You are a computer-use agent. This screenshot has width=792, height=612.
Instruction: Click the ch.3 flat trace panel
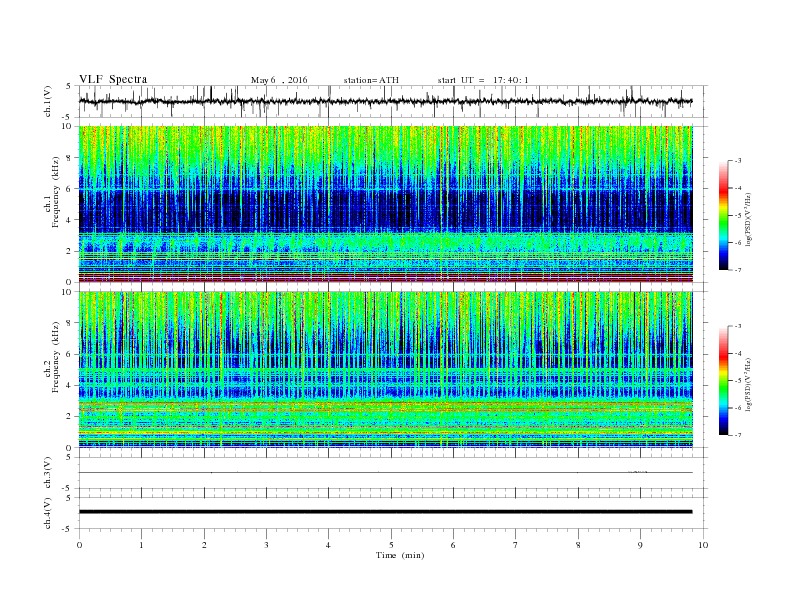(x=393, y=473)
